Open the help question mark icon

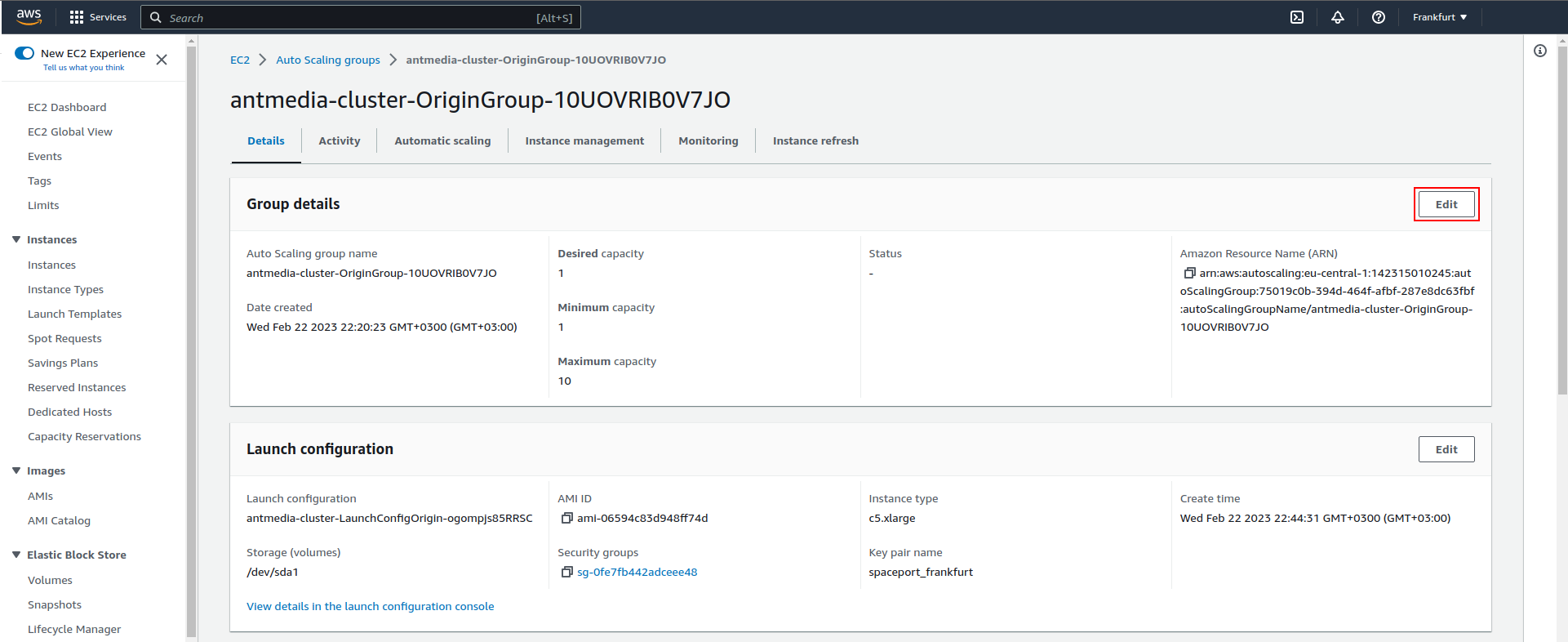tap(1379, 17)
